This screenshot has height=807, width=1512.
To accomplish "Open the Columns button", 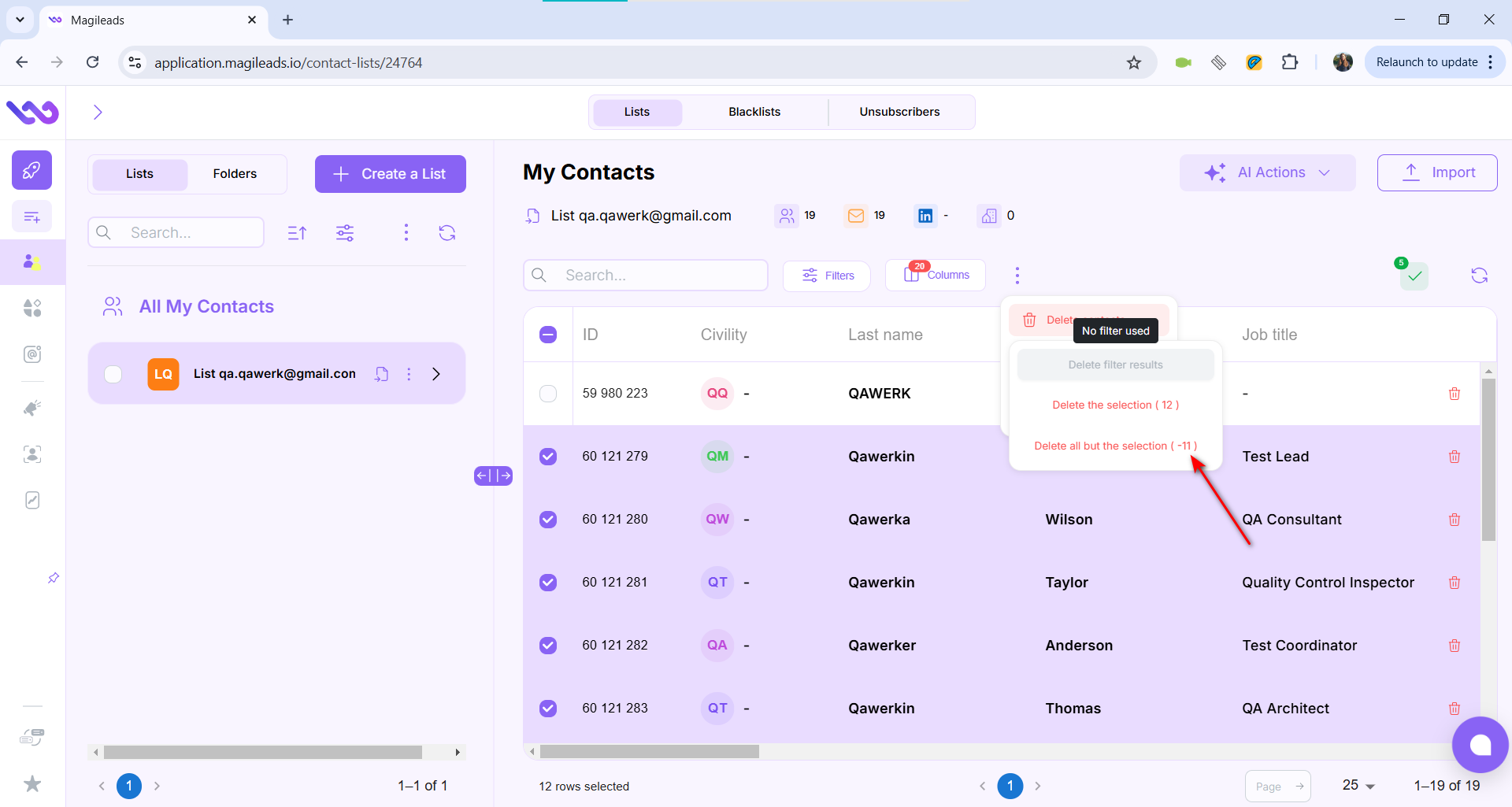I will tap(936, 276).
